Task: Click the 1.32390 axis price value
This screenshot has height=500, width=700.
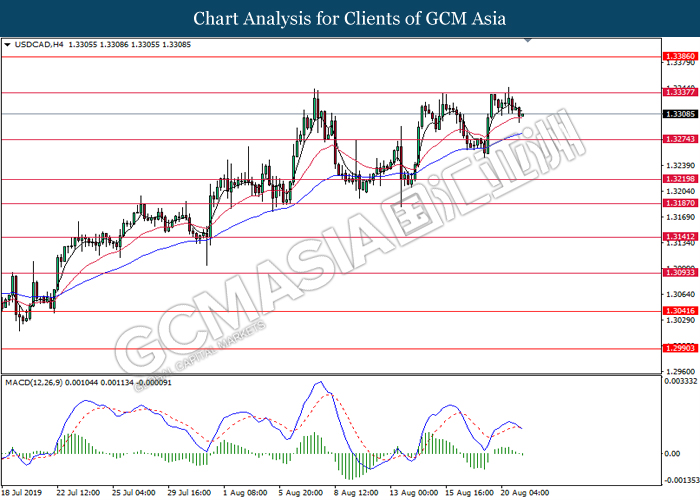Action: pyautogui.click(x=680, y=166)
